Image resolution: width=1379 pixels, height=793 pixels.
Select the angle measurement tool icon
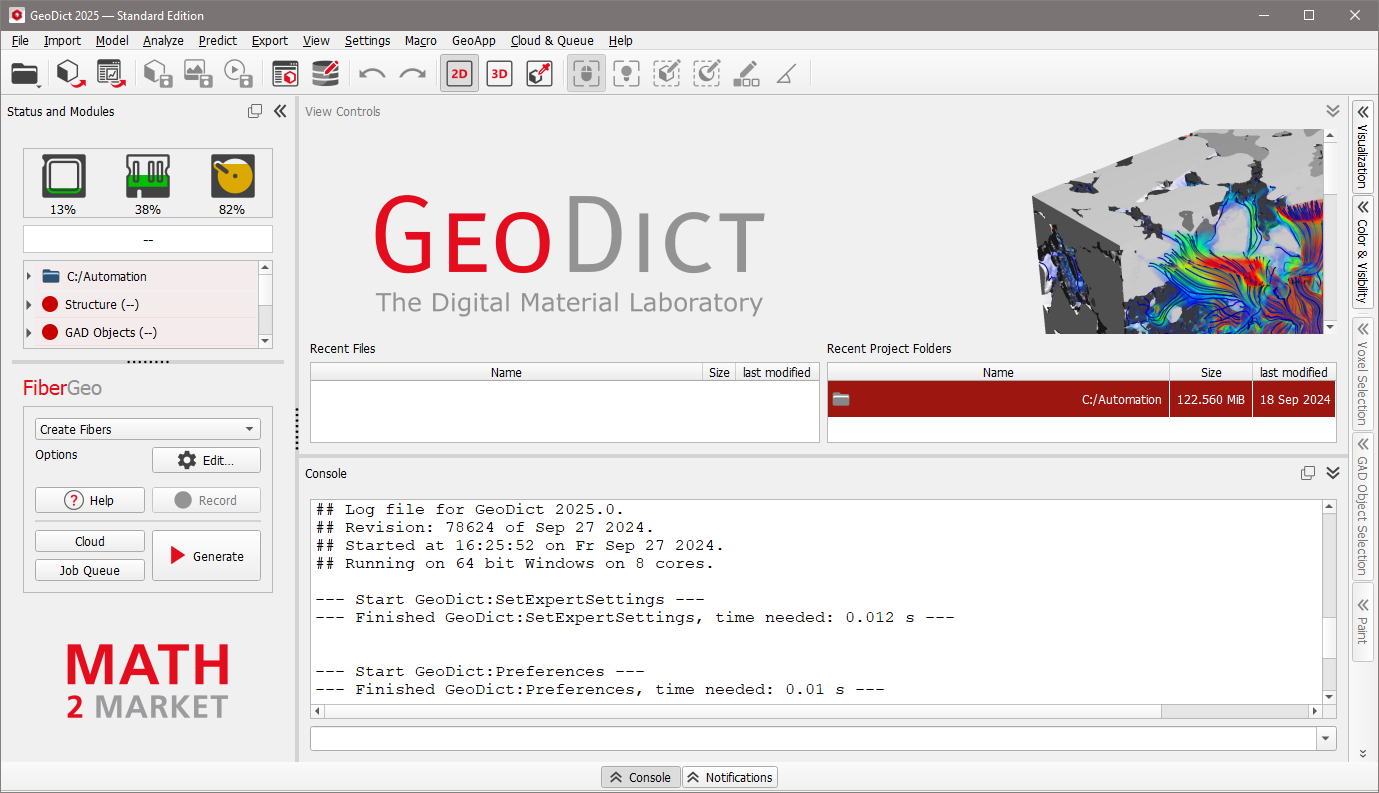click(x=786, y=74)
